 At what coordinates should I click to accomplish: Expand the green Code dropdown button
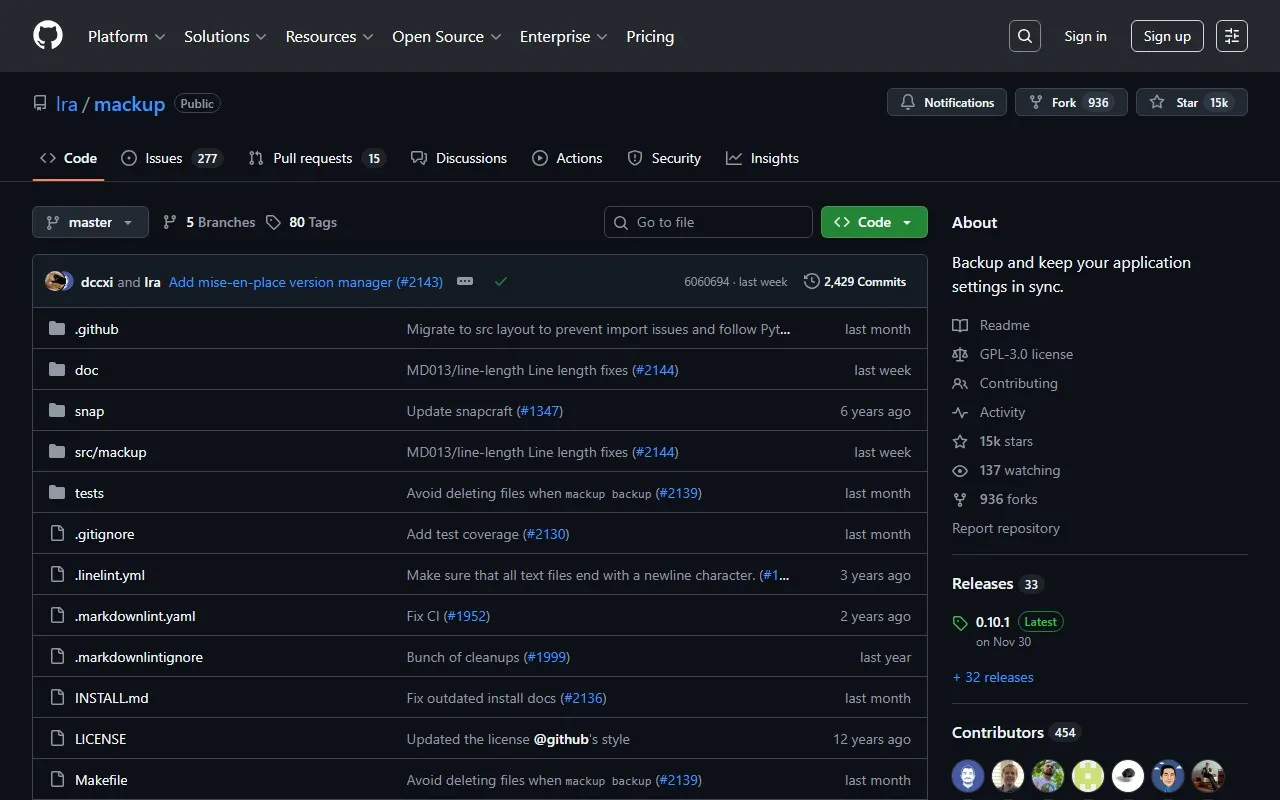(874, 222)
